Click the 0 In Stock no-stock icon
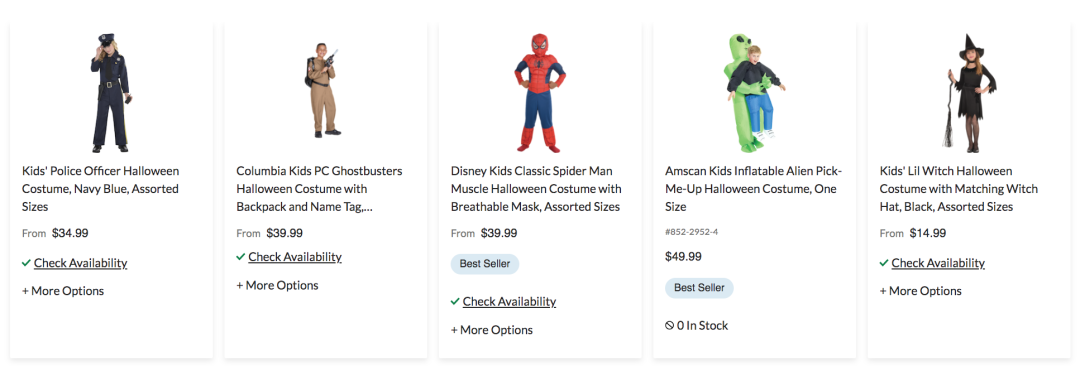The height and width of the screenshot is (366, 1080). [x=669, y=325]
